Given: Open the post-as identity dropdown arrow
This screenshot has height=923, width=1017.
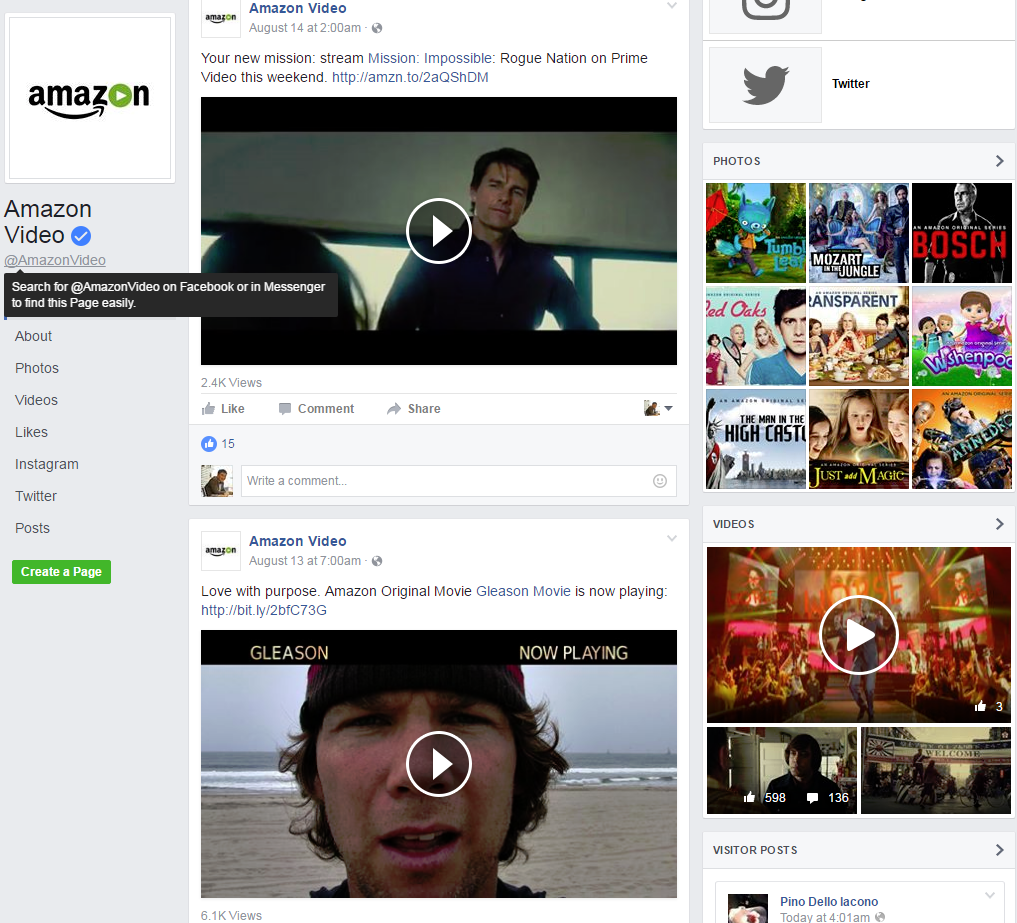Looking at the screenshot, I should click(x=669, y=408).
